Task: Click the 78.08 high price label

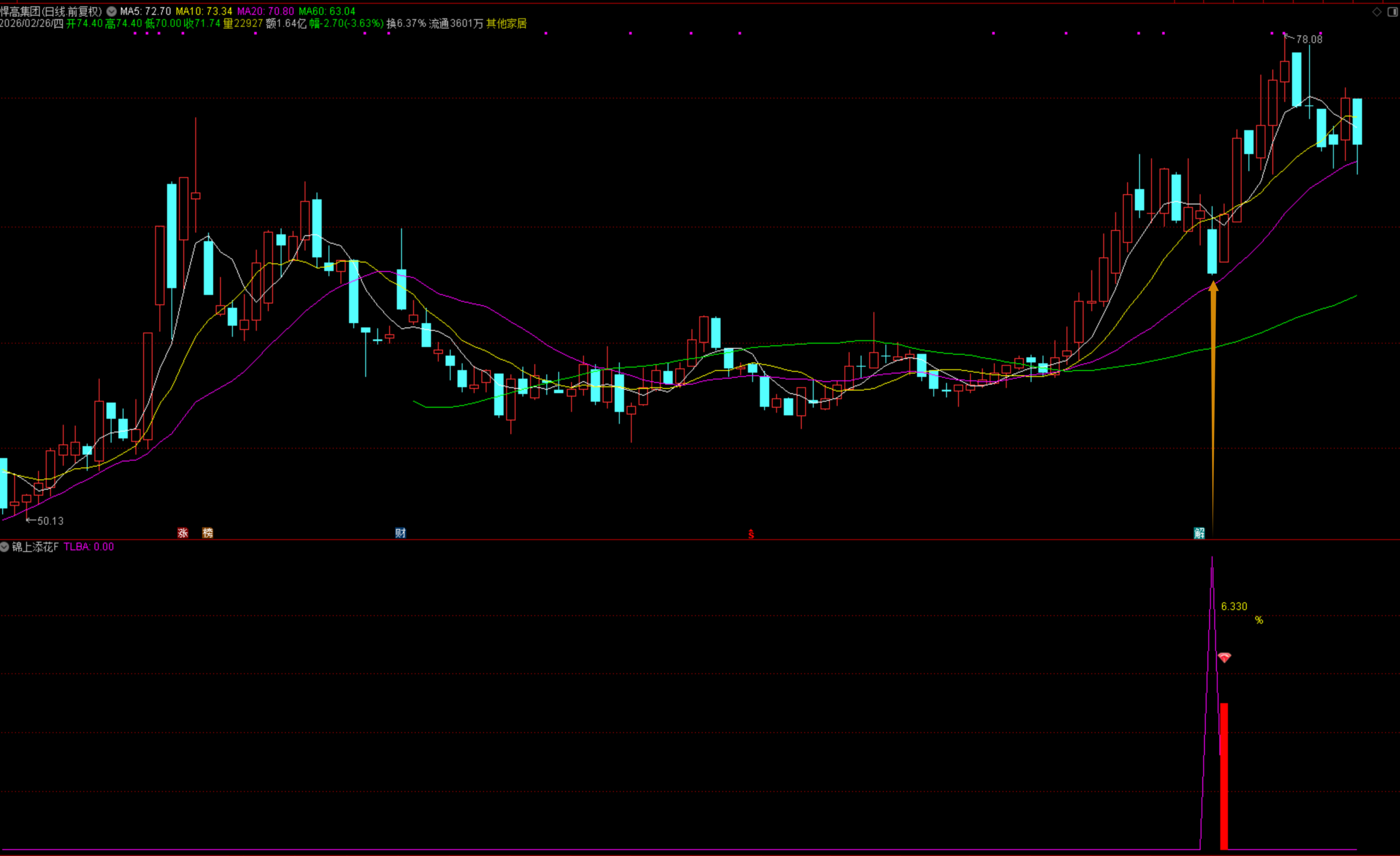Action: [x=1309, y=39]
